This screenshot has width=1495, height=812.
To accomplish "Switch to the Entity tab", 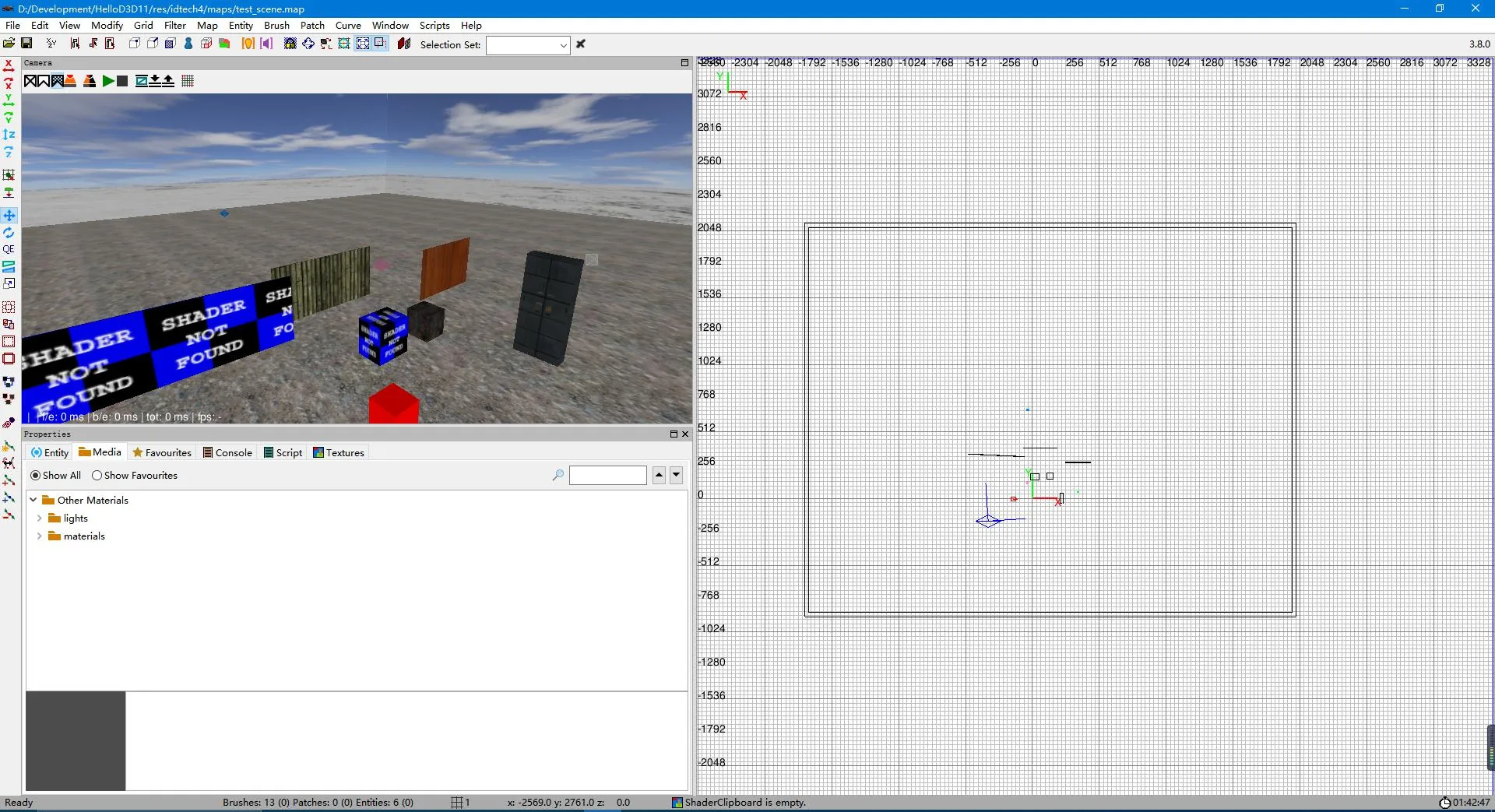I will (x=50, y=453).
